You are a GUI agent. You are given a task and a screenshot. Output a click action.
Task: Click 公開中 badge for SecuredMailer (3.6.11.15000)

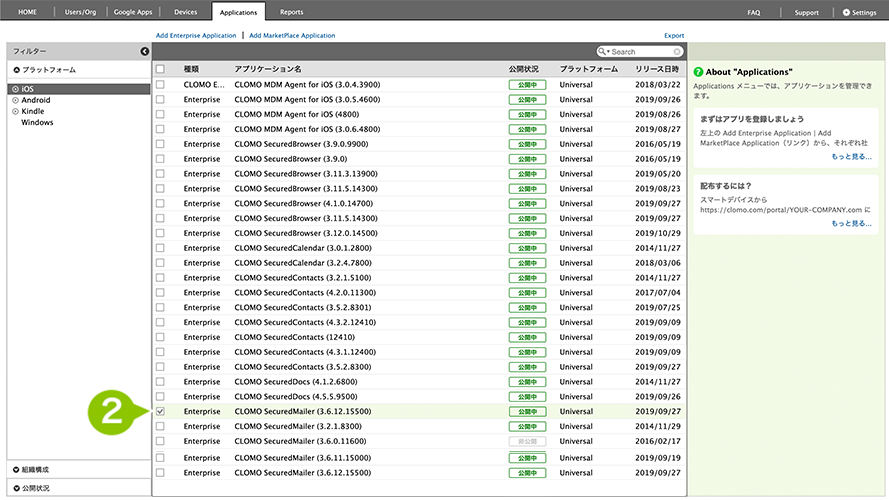(x=527, y=458)
